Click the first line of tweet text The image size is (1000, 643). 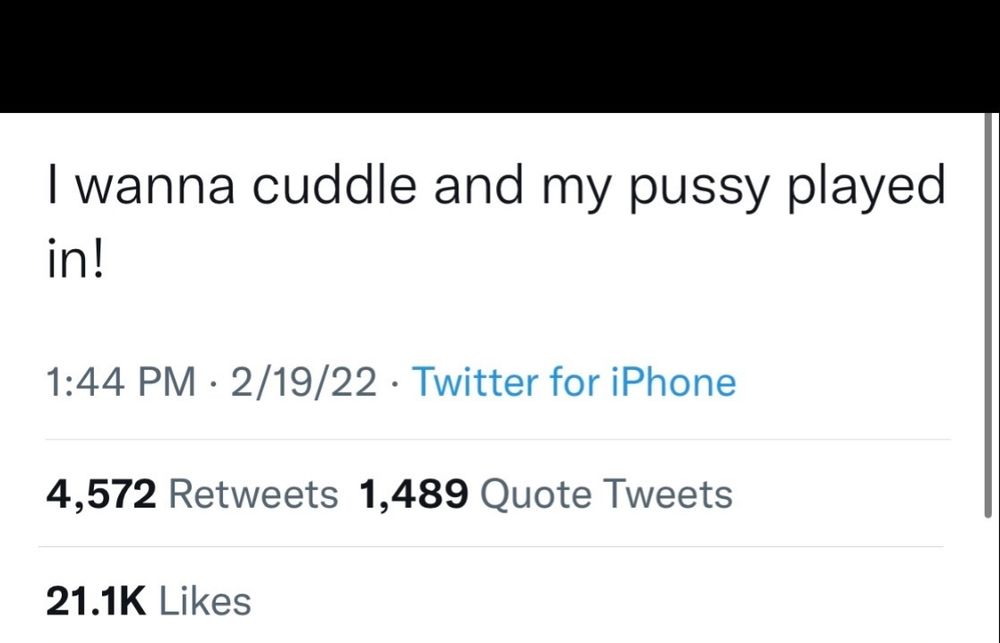pyautogui.click(x=496, y=188)
